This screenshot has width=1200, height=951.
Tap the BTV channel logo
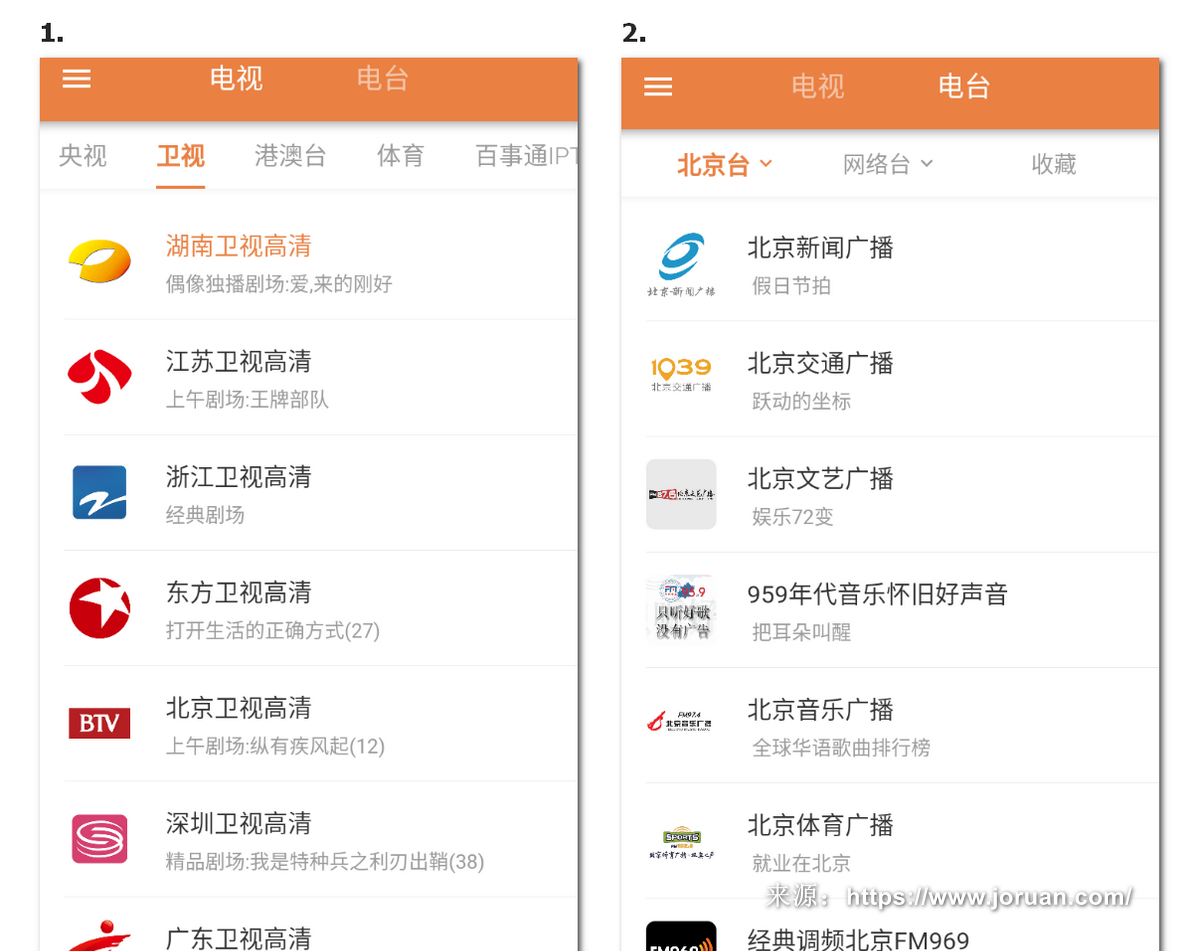[x=99, y=723]
